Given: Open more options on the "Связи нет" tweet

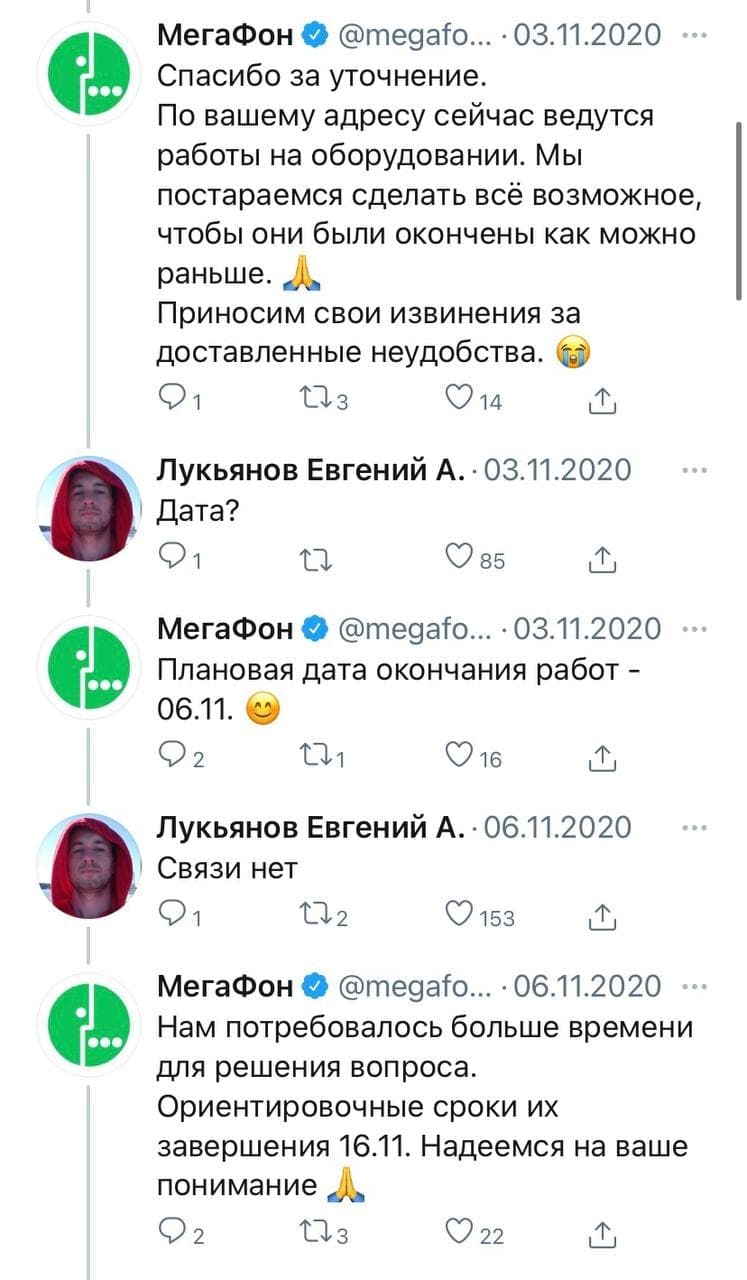Looking at the screenshot, I should pyautogui.click(x=691, y=827).
